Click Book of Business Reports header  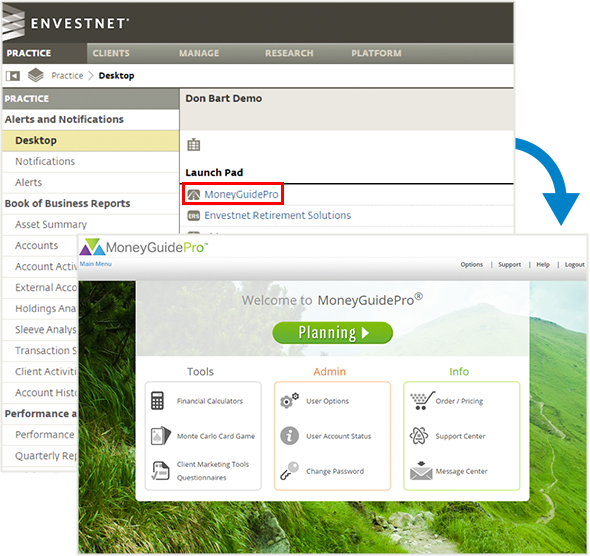click(x=67, y=204)
